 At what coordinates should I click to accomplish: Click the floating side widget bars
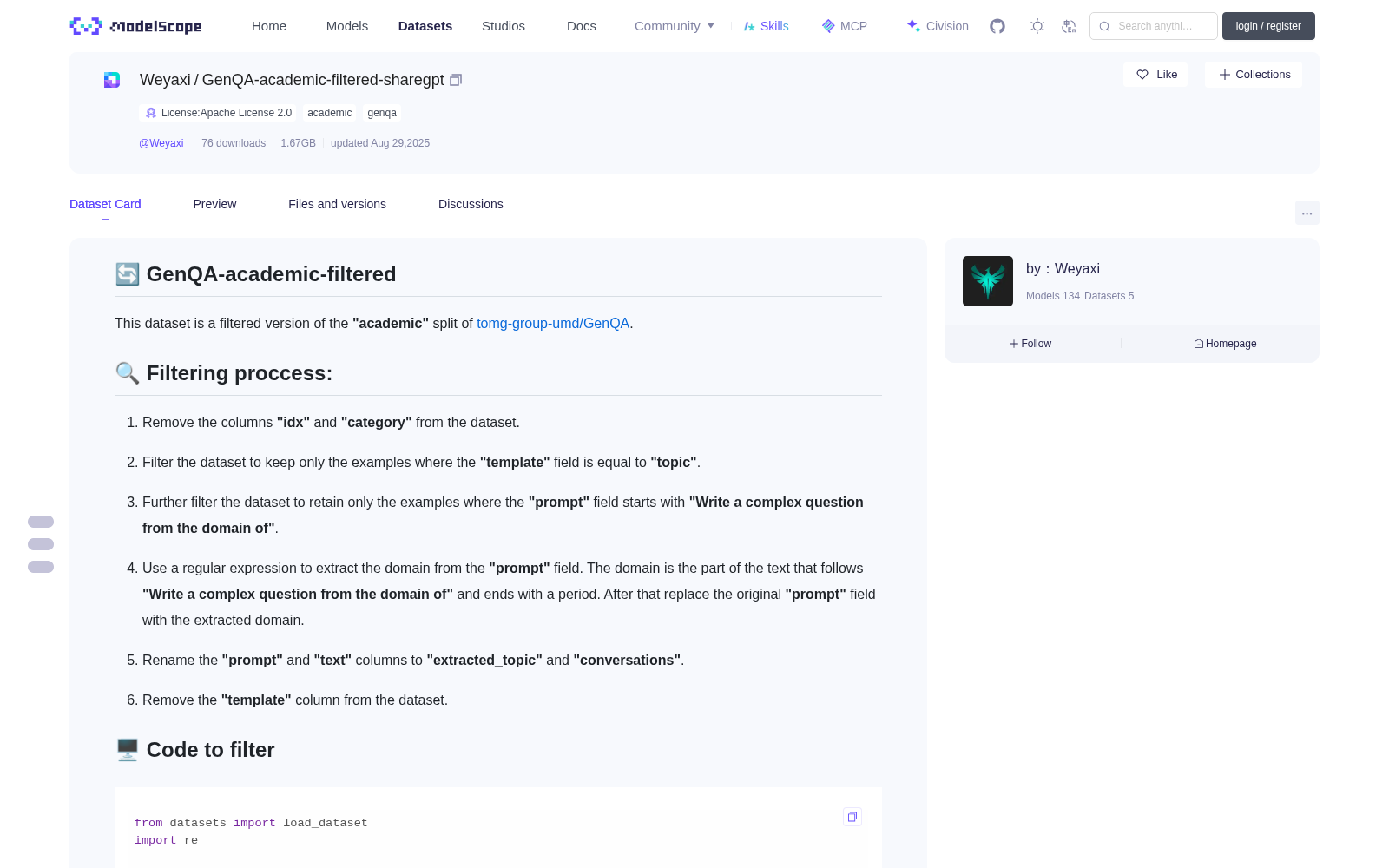point(41,544)
